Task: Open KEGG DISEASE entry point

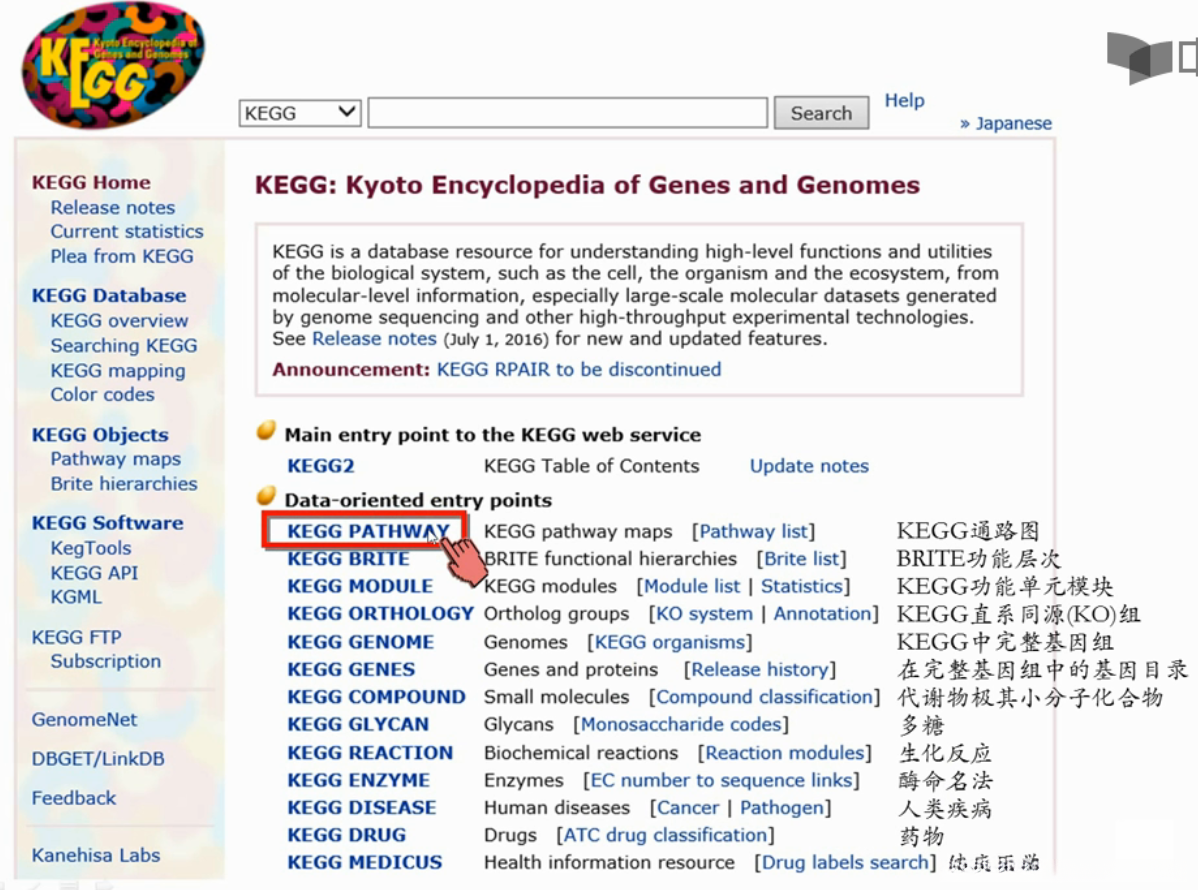Action: click(x=361, y=807)
